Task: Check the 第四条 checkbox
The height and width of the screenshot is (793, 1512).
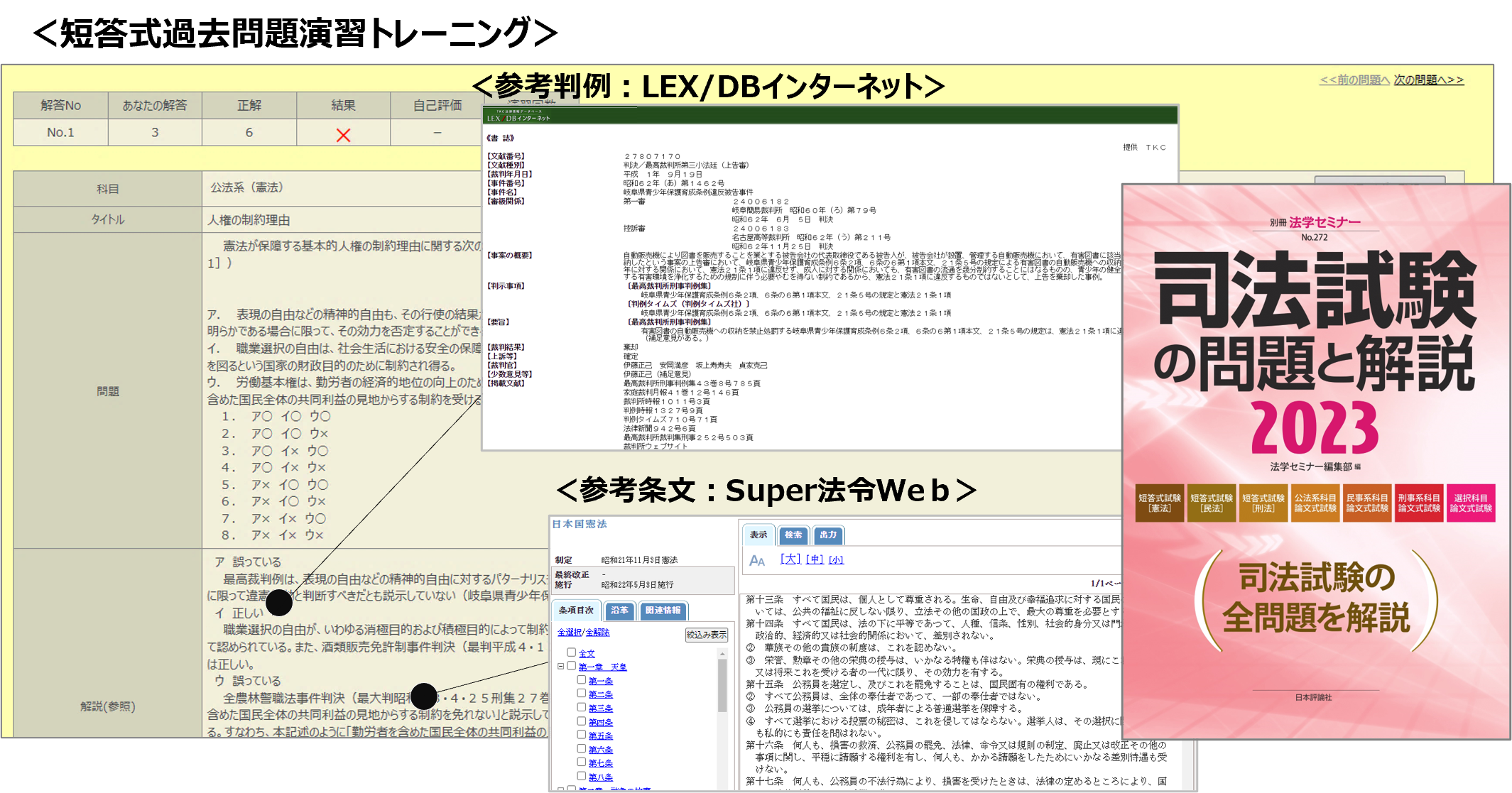Action: pos(582,721)
